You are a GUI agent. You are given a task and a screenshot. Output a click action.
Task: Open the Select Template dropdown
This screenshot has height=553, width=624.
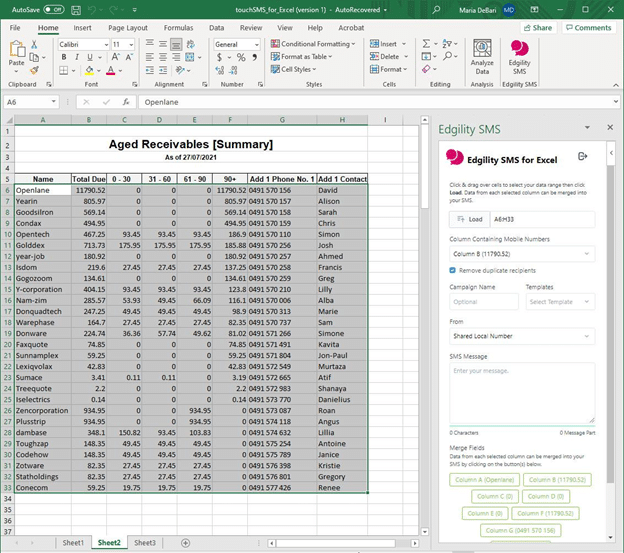click(559, 301)
